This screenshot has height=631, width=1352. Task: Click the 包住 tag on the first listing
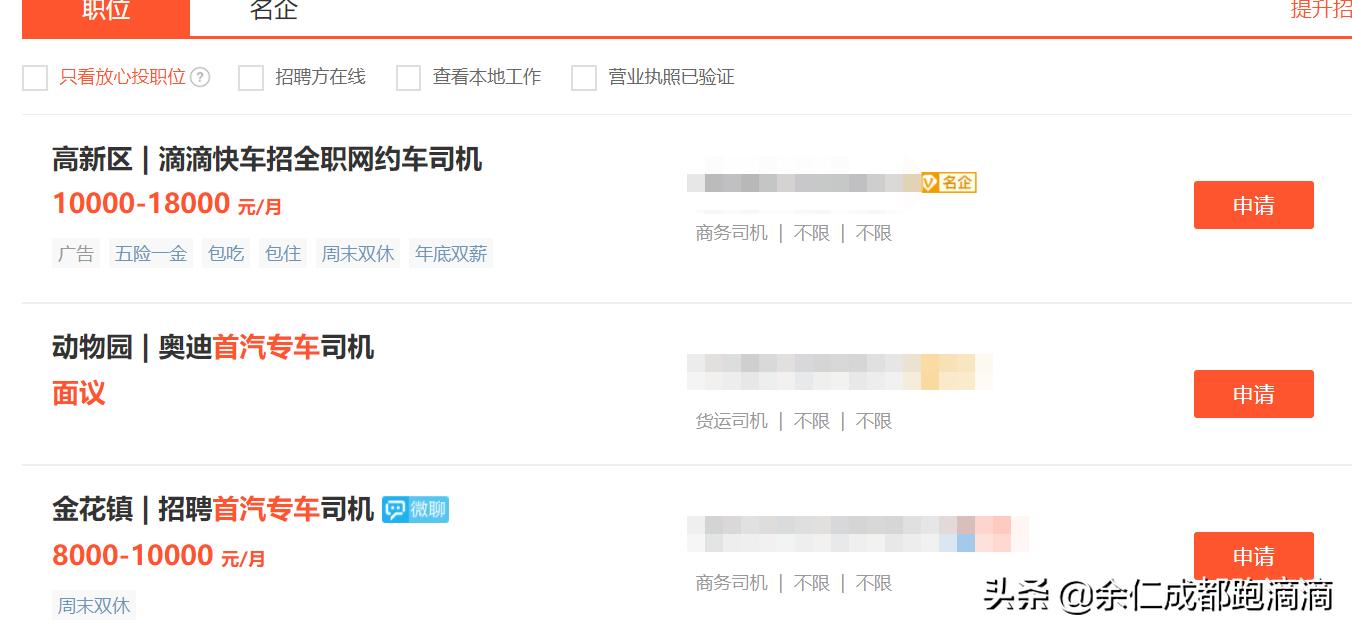282,252
